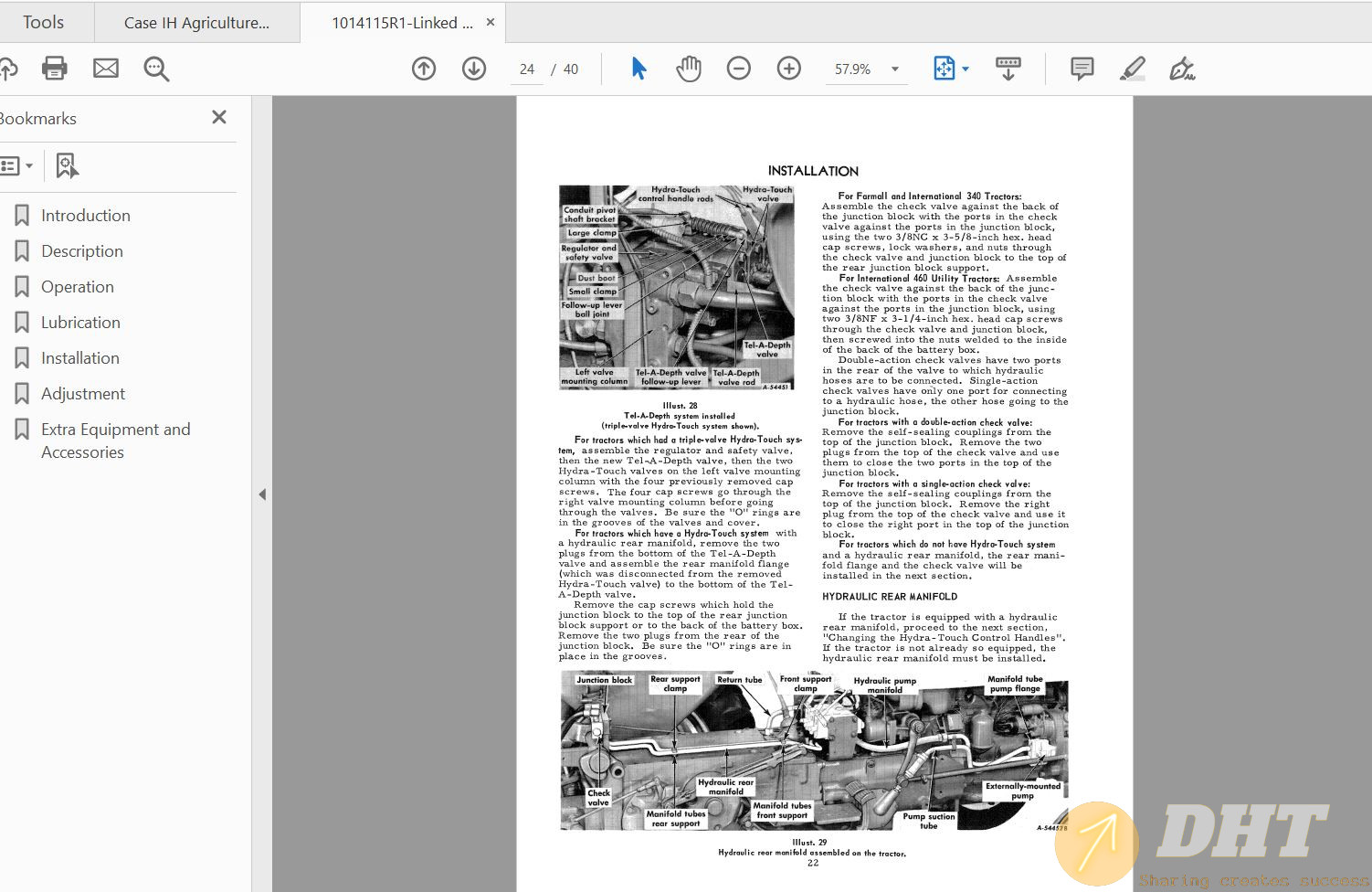Open Extra Equipment and Accessories bookmark
This screenshot has height=892, width=1372.
[x=115, y=441]
